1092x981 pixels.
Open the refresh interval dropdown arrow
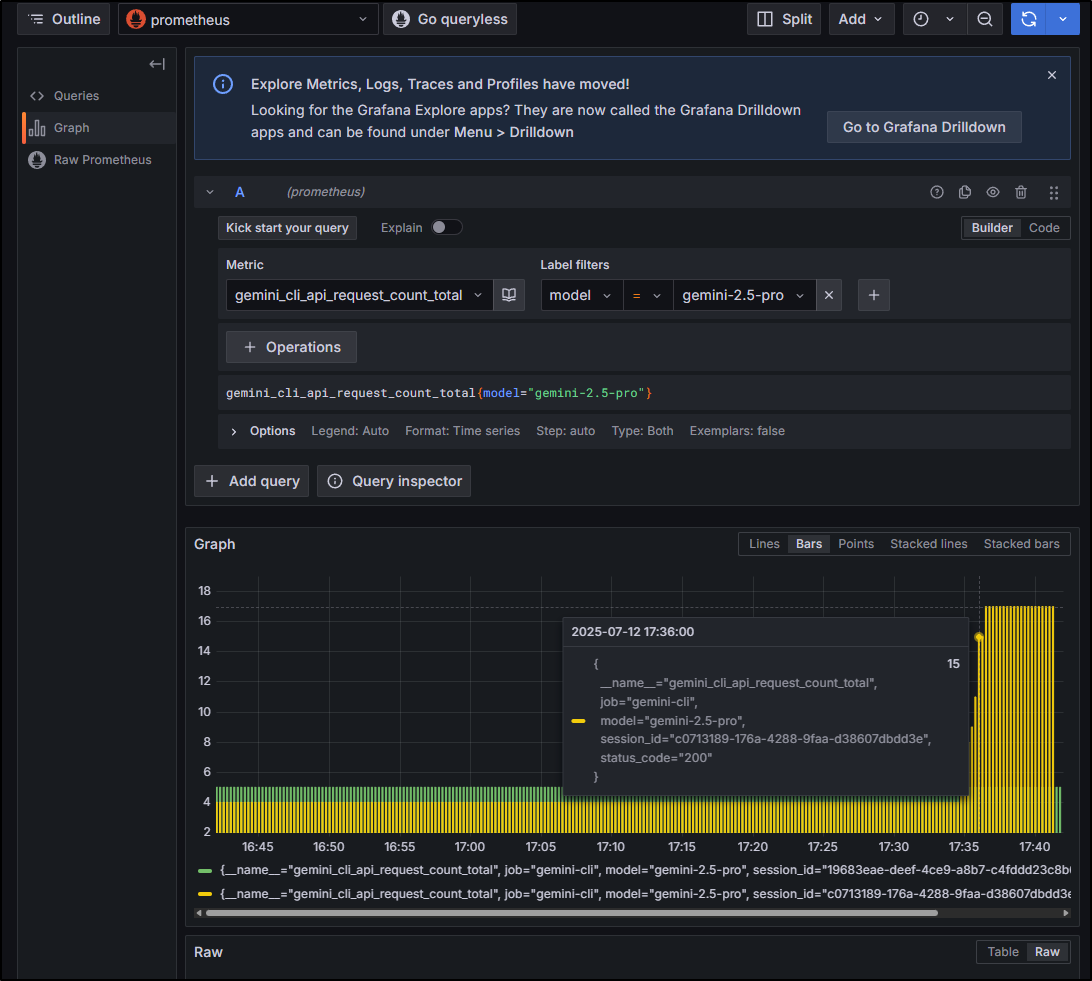(1063, 19)
